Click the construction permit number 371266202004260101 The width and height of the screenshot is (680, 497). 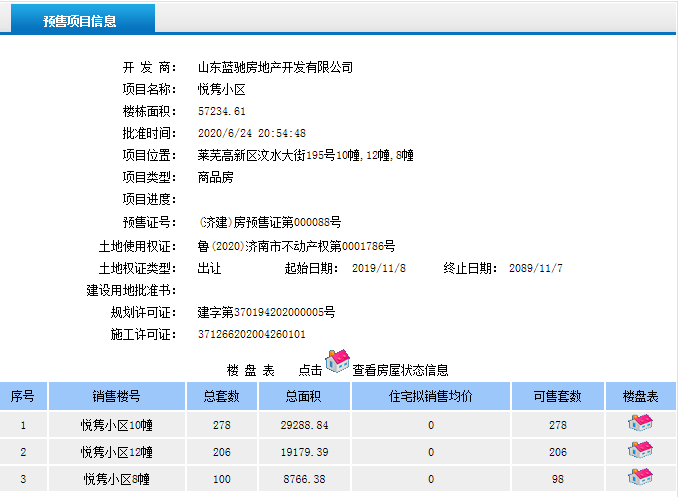coord(251,334)
